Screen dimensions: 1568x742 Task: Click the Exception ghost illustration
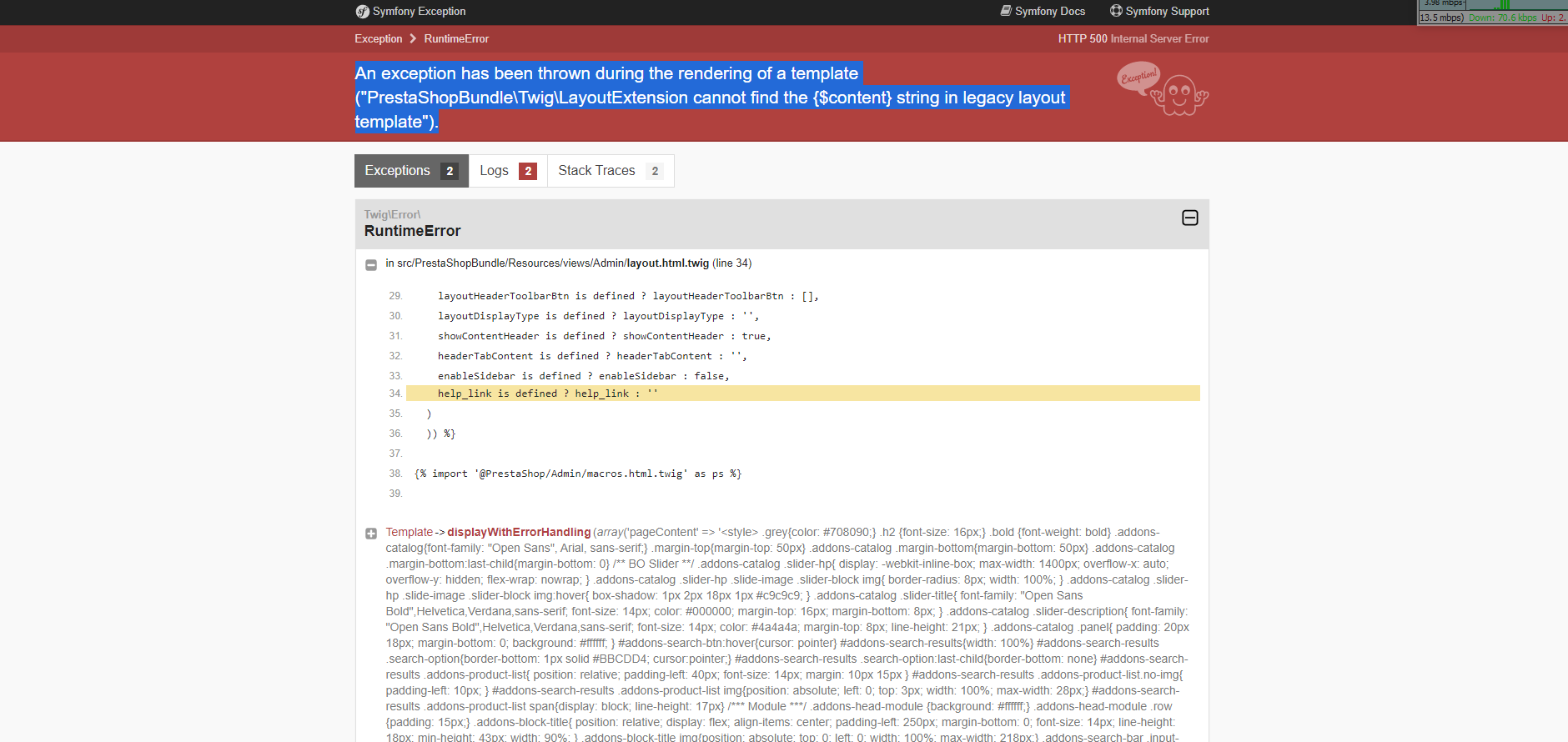click(x=1163, y=88)
